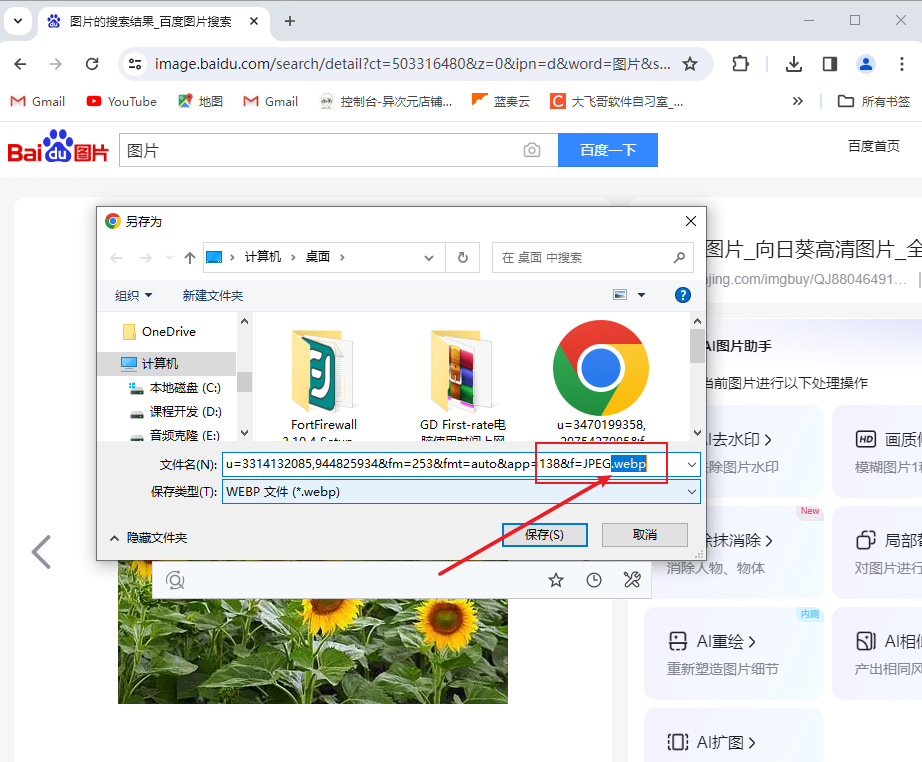Open the YouTube bookmark
Viewport: 922px width, 762px height.
(x=122, y=101)
